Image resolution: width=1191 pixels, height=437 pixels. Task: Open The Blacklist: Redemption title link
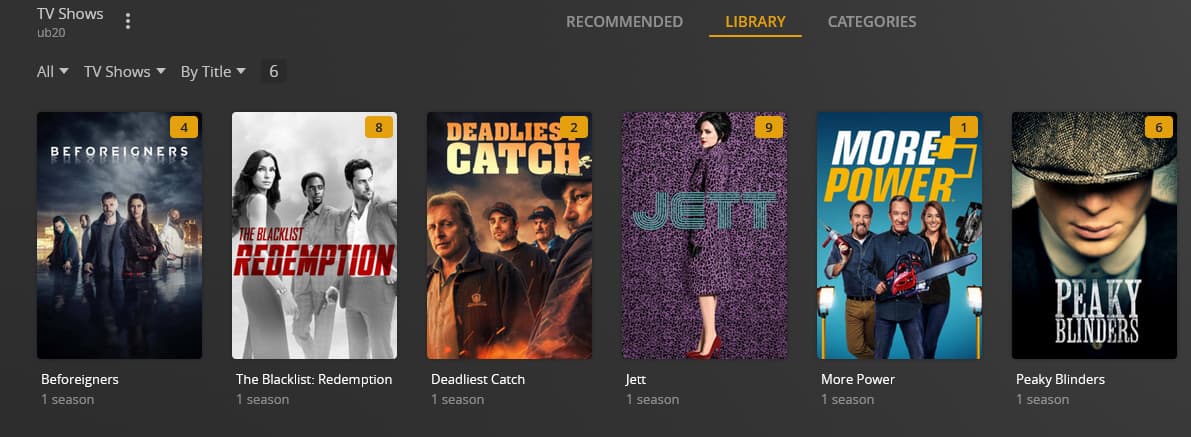(x=314, y=379)
